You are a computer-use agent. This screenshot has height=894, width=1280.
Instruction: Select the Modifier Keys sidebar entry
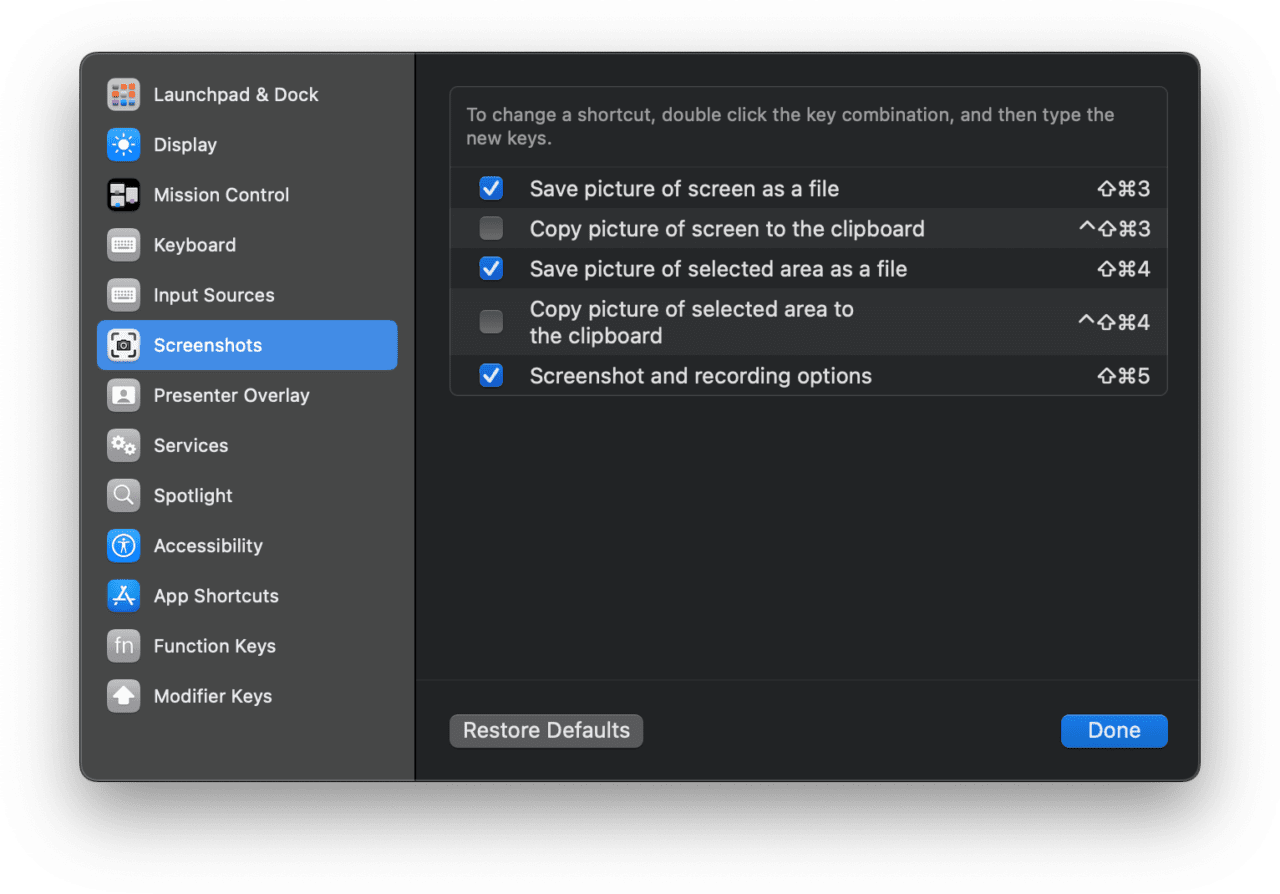[211, 696]
